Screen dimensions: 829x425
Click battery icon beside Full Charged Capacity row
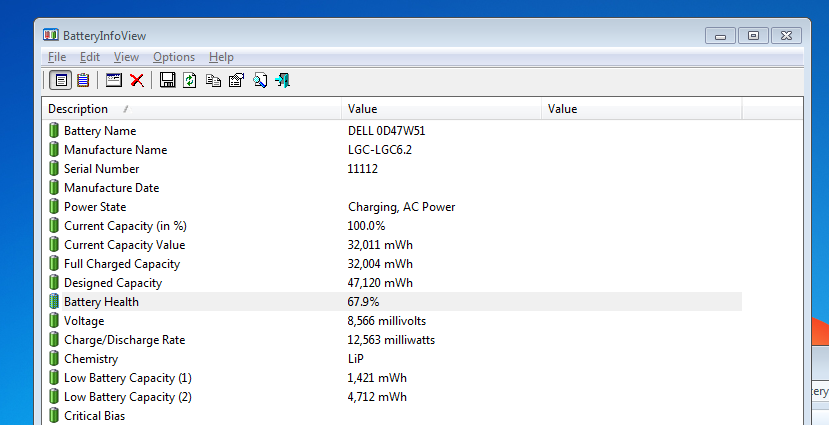coord(53,263)
